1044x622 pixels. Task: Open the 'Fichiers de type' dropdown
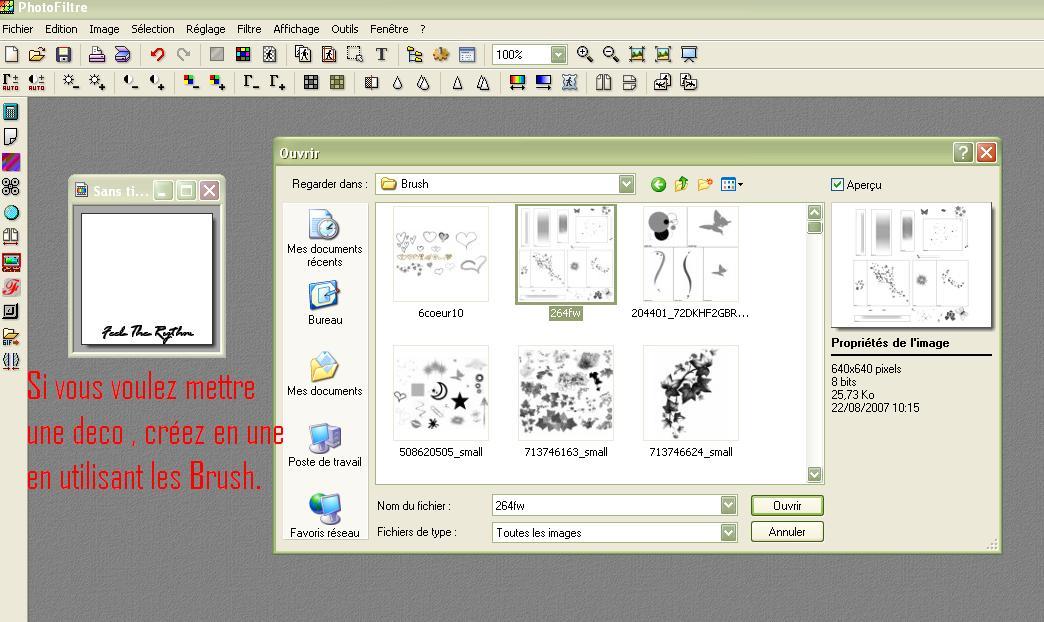click(x=728, y=532)
